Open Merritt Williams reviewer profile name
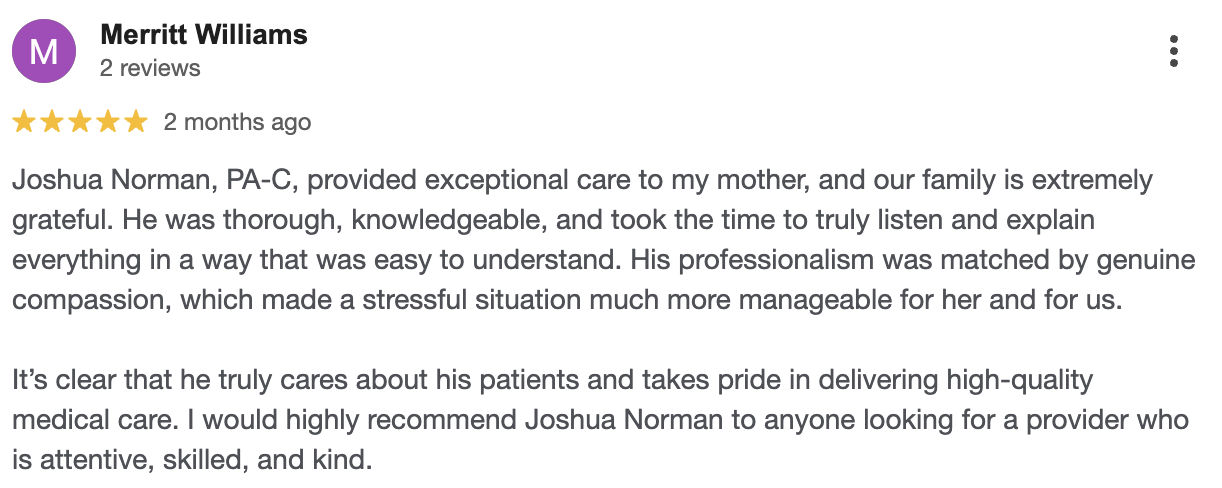1222x488 pixels. (204, 35)
